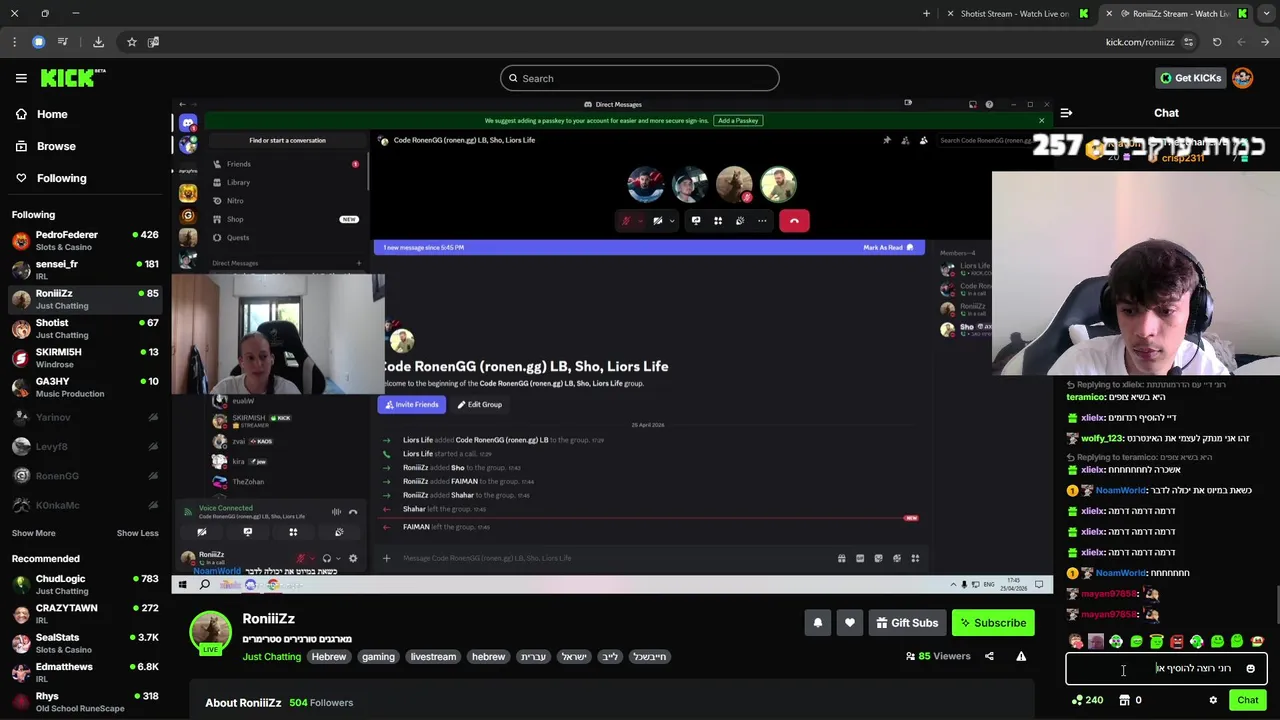Open sensei_fr's channel from Following list
The height and width of the screenshot is (720, 1280).
[85, 270]
